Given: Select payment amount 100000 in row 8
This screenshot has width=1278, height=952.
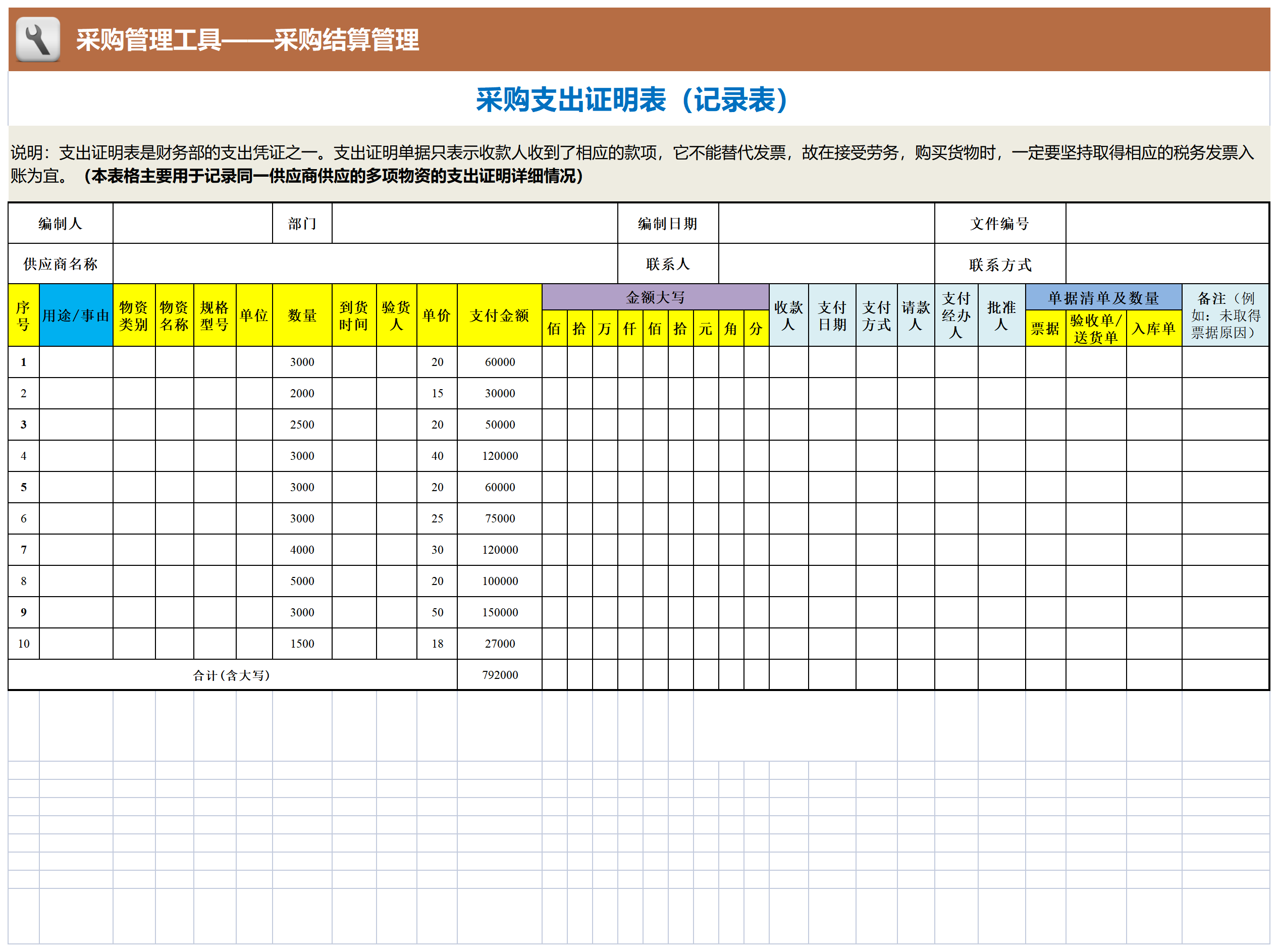Looking at the screenshot, I should pyautogui.click(x=500, y=580).
